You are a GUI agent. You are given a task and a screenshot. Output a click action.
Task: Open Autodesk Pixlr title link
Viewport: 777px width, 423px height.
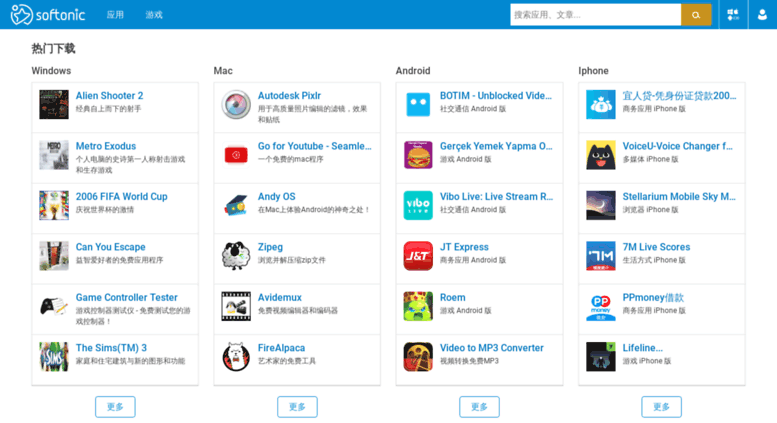[x=289, y=96]
